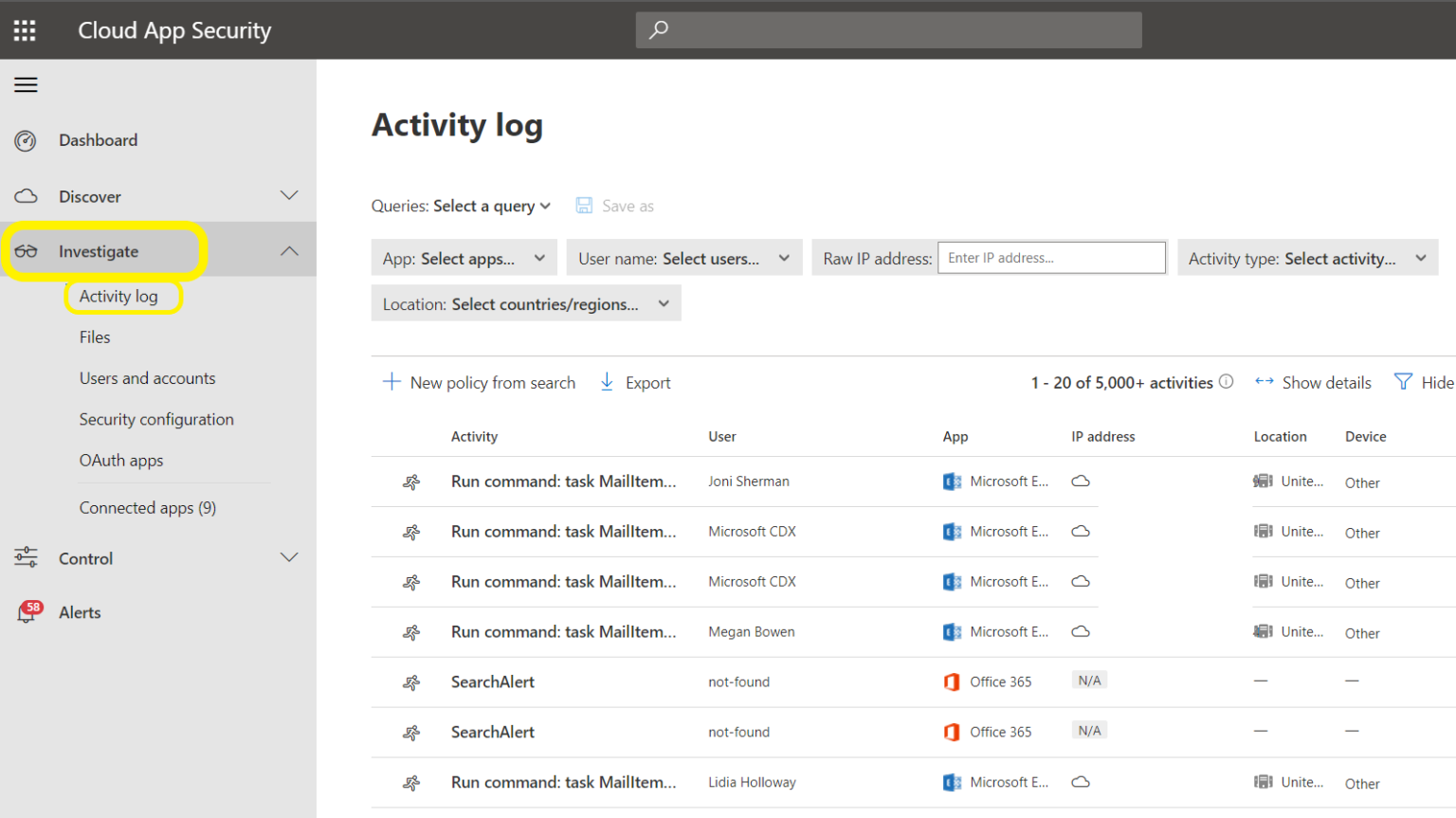Click the info icon next to activities count
The height and width of the screenshot is (818, 1456).
1227,381
